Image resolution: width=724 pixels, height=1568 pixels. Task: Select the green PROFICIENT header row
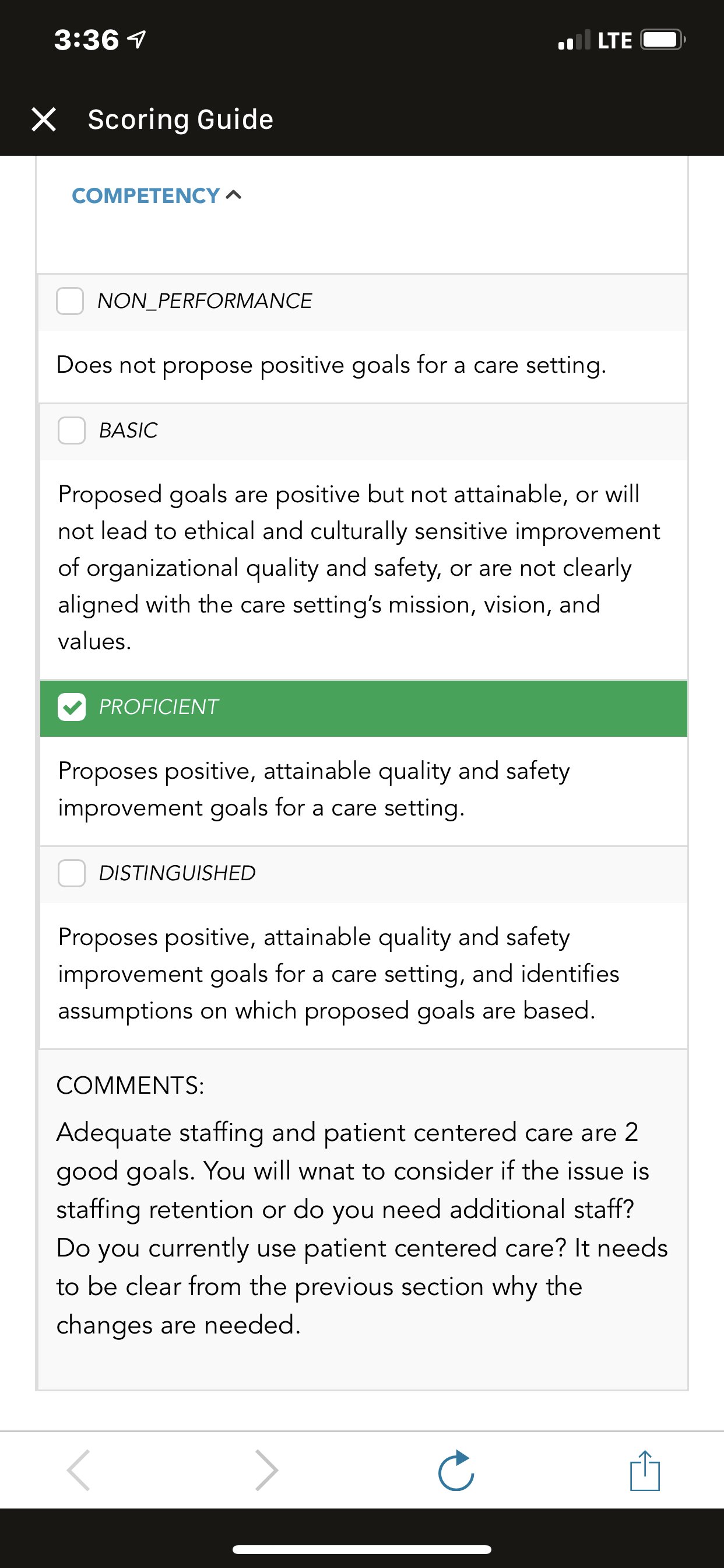[364, 709]
